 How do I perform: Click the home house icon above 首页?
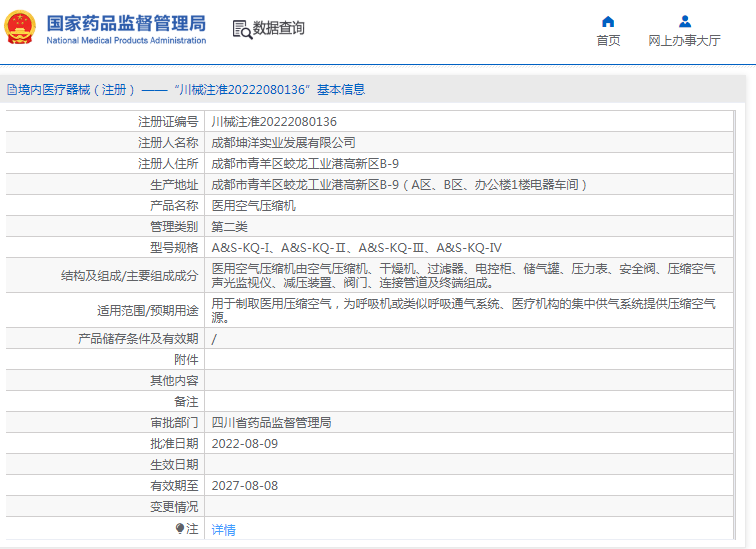tap(608, 21)
